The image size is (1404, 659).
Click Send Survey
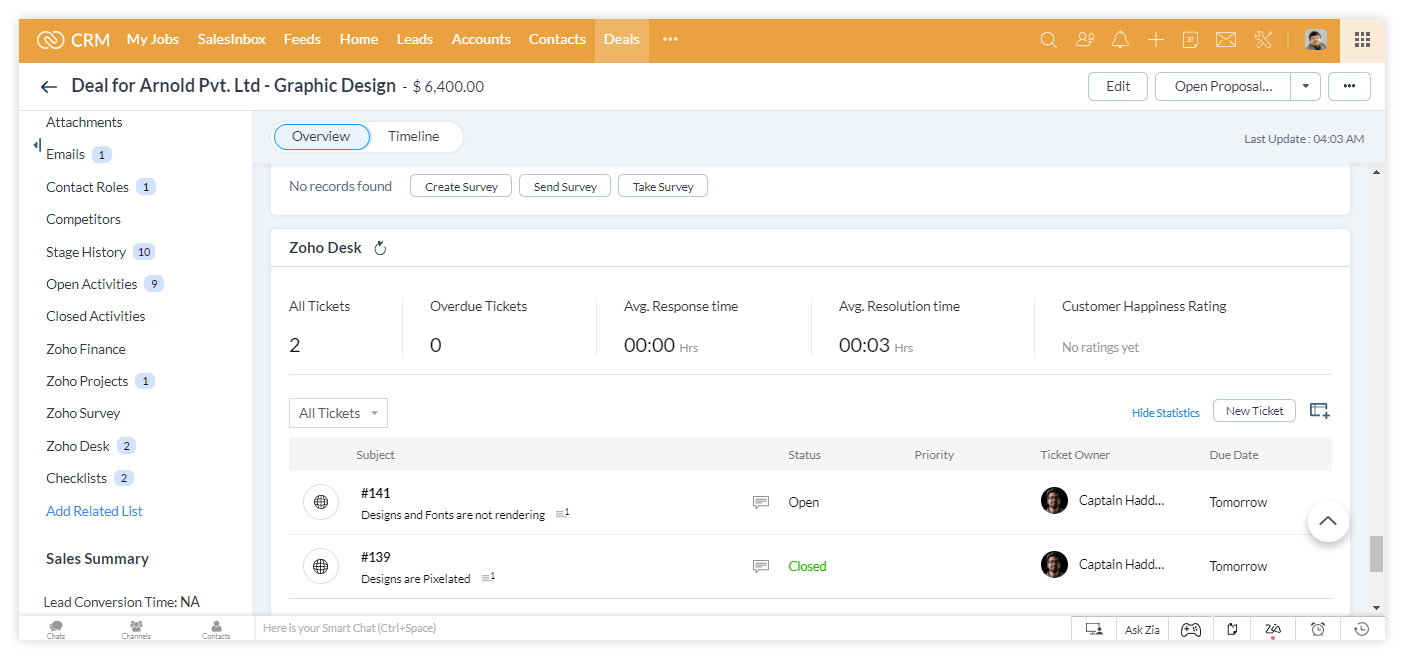point(565,186)
